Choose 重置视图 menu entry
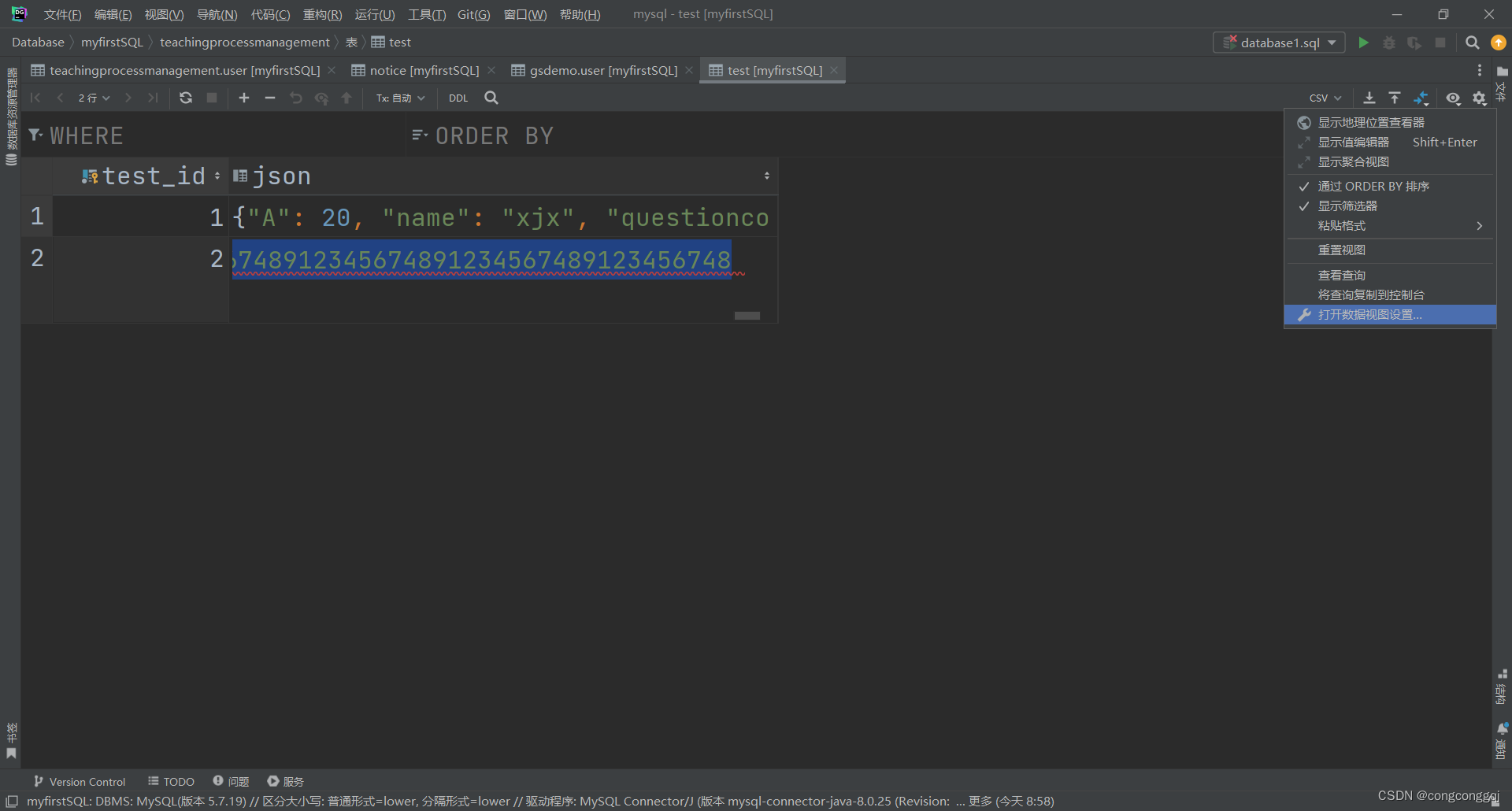The image size is (1512, 811). coord(1390,250)
